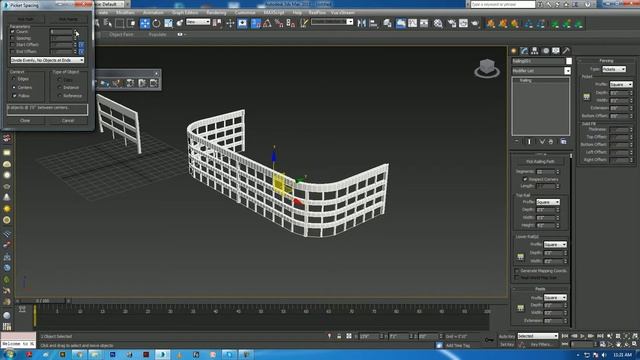
Task: Switch to the Hierarchy command panel tab
Action: [x=535, y=51]
